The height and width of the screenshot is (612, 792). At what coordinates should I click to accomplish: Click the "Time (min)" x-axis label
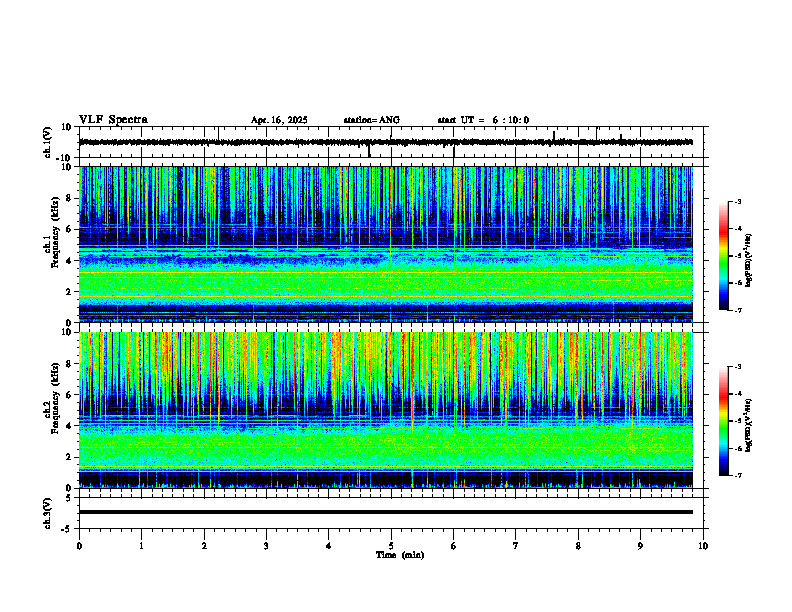pyautogui.click(x=400, y=555)
